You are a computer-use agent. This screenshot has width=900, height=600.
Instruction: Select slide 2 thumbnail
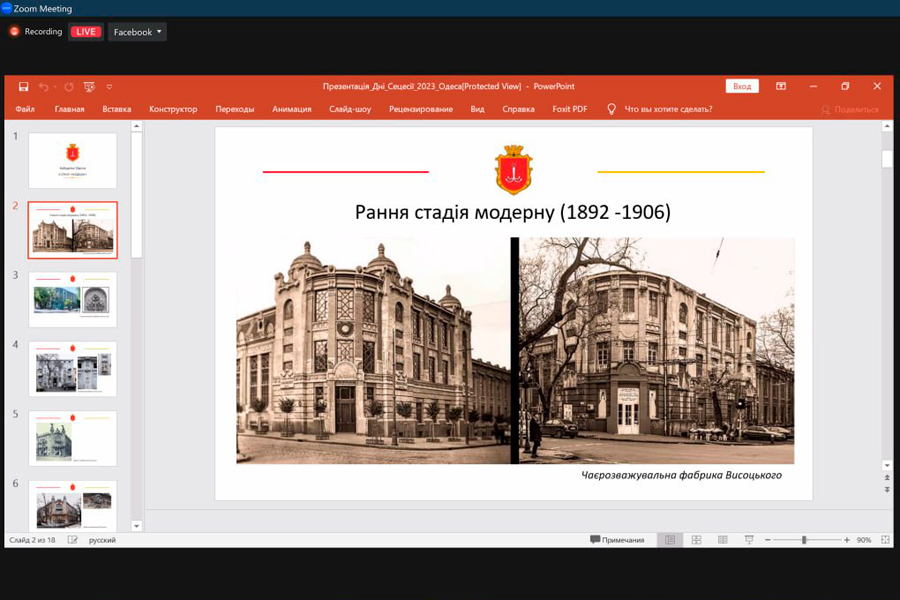73,230
